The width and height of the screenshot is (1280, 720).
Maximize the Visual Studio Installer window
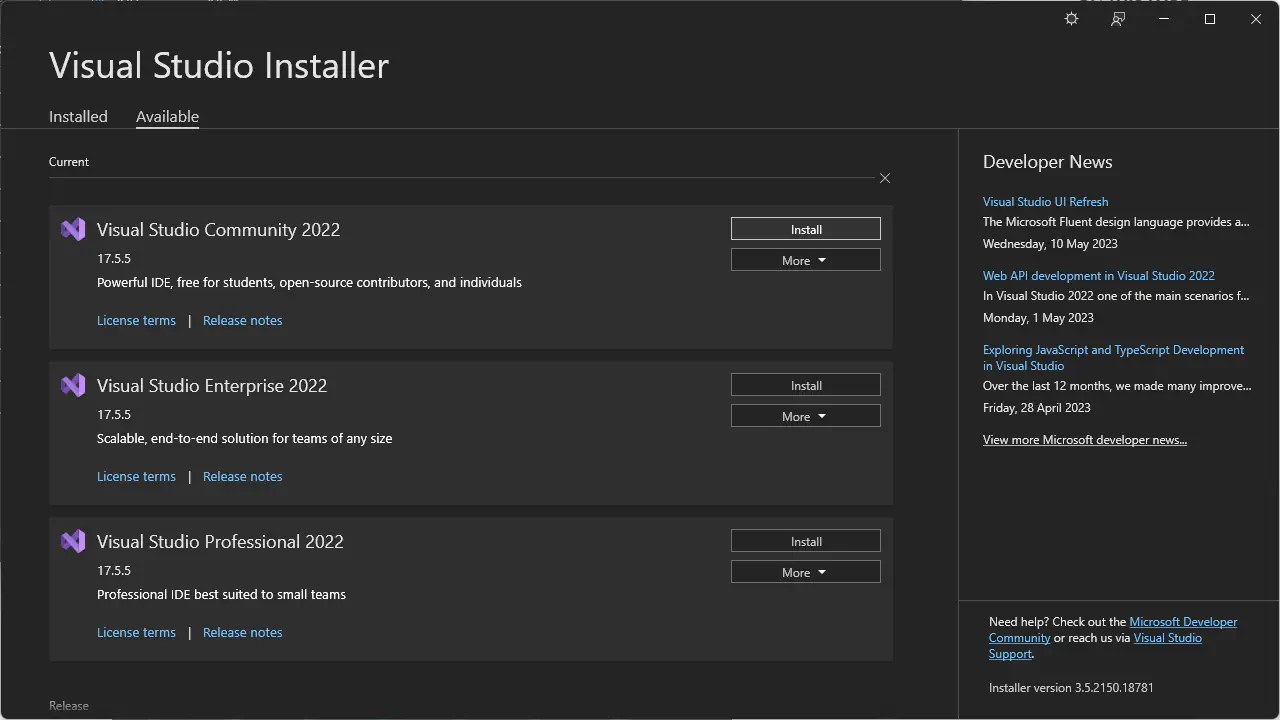(1210, 19)
